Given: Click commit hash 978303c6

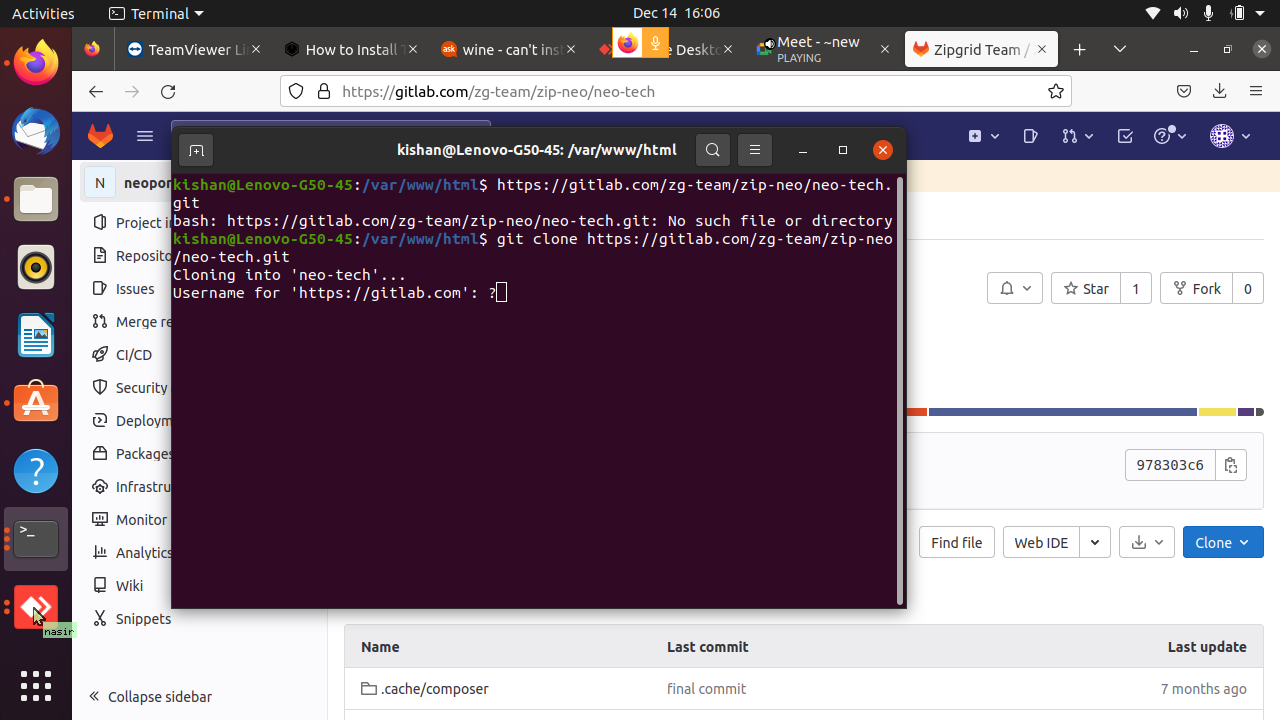Looking at the screenshot, I should coord(1170,465).
